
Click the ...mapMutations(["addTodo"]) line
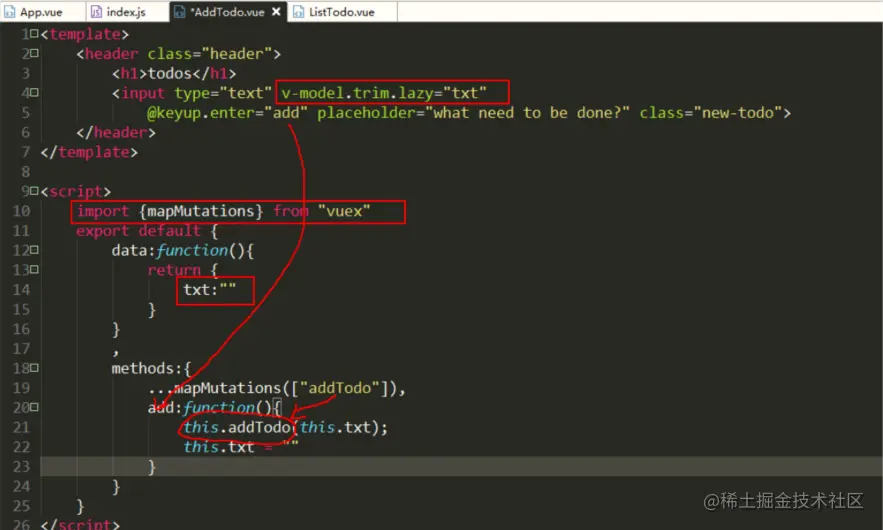(x=277, y=388)
